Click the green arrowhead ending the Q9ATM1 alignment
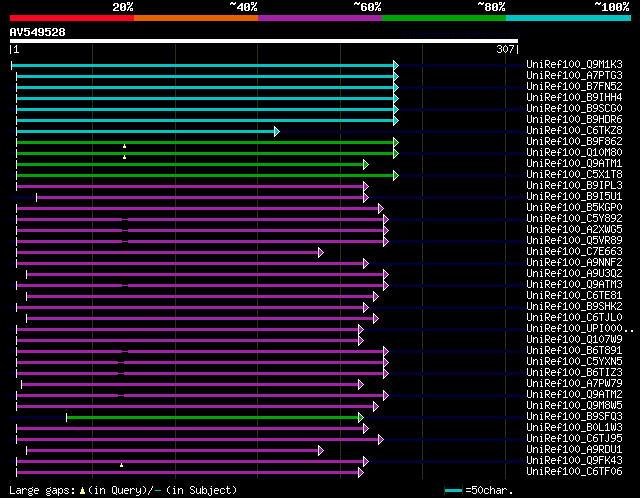The height and width of the screenshot is (498, 640). 366,165
